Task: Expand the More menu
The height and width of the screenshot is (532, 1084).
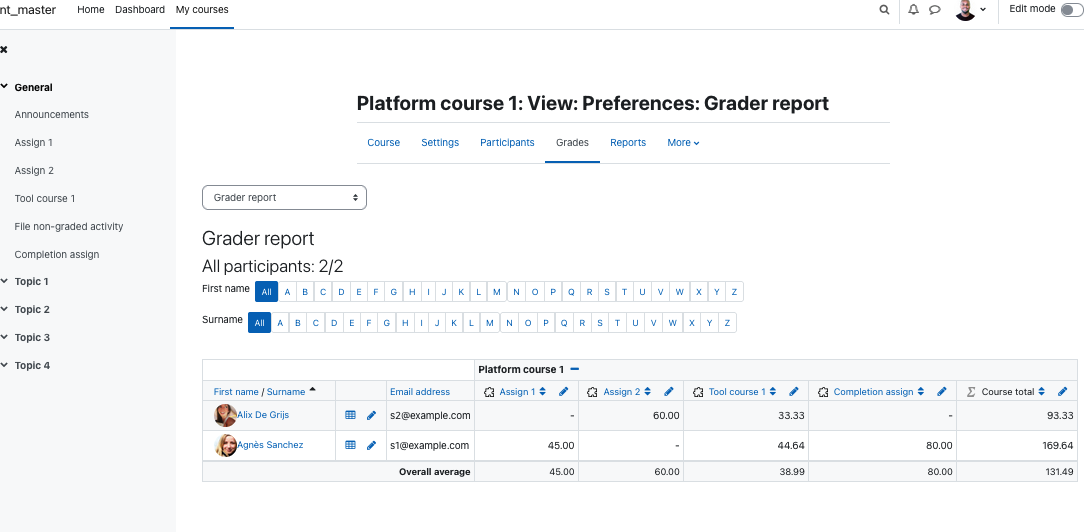Action: [683, 143]
